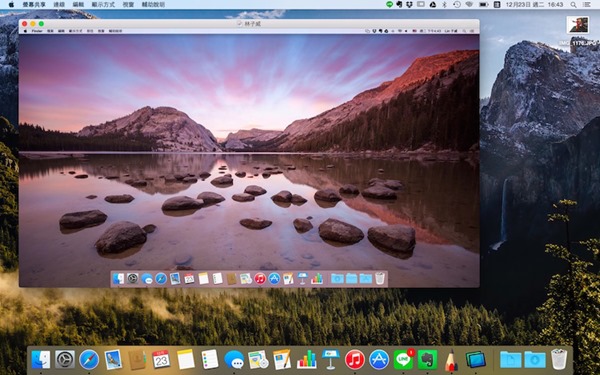Open Reminders in the local Dock
The height and width of the screenshot is (375, 600).
pyautogui.click(x=210, y=360)
